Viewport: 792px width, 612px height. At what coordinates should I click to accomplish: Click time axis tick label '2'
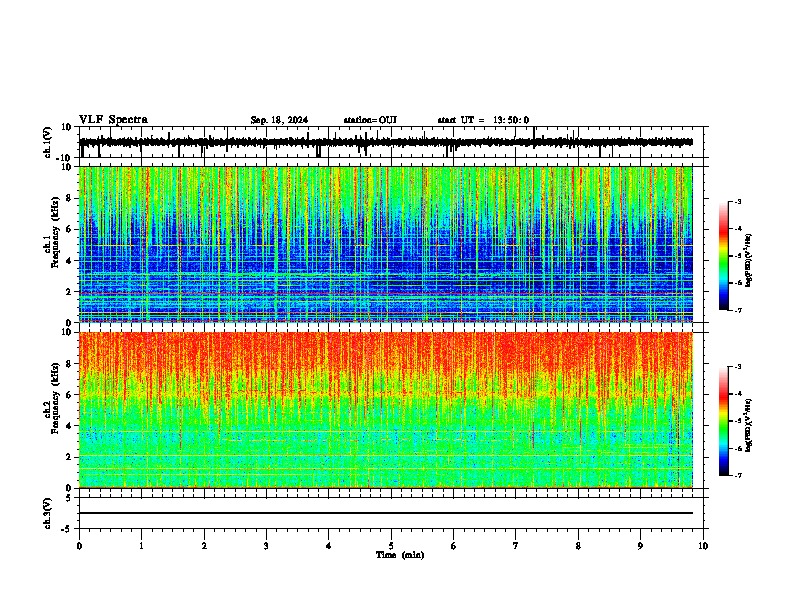coord(204,546)
